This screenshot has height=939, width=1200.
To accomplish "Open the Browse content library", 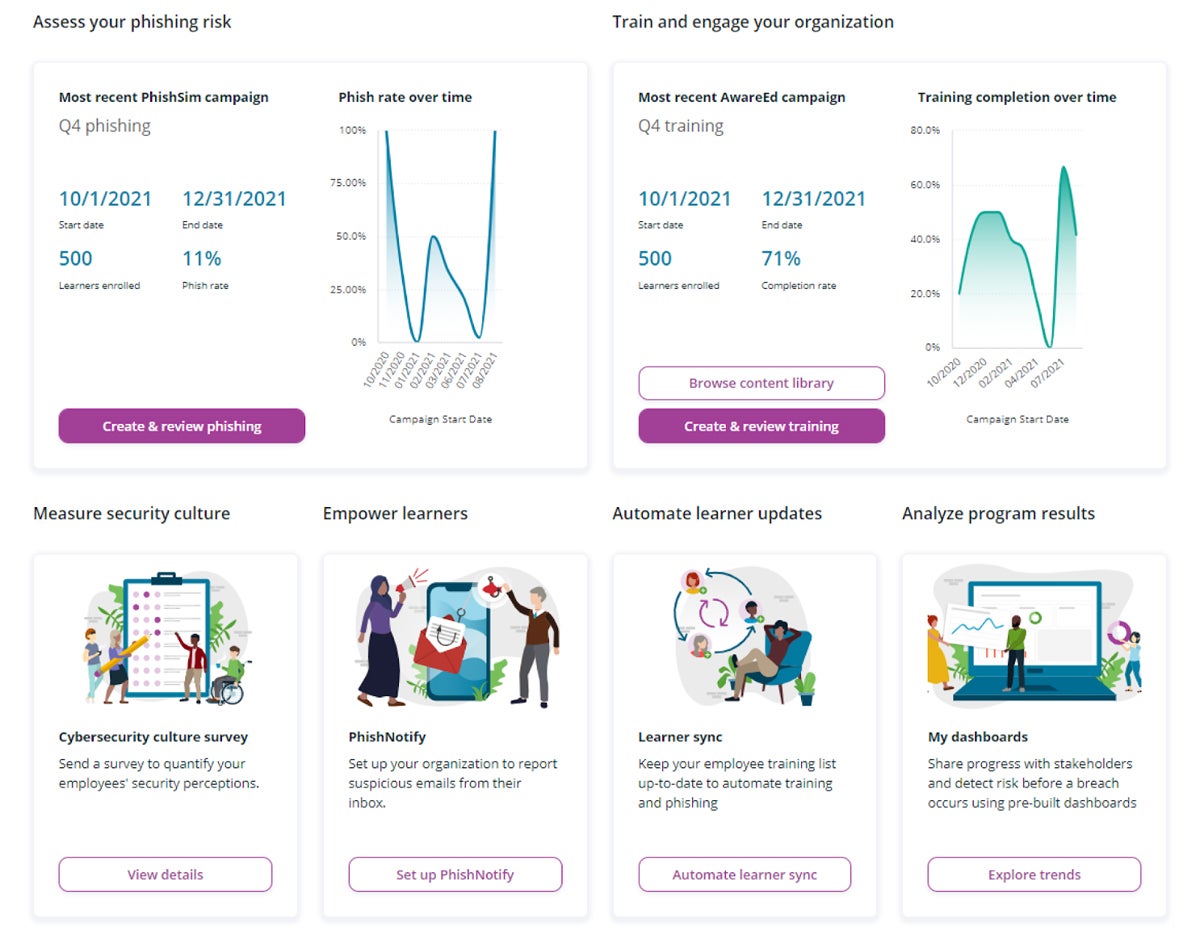I will (x=761, y=383).
